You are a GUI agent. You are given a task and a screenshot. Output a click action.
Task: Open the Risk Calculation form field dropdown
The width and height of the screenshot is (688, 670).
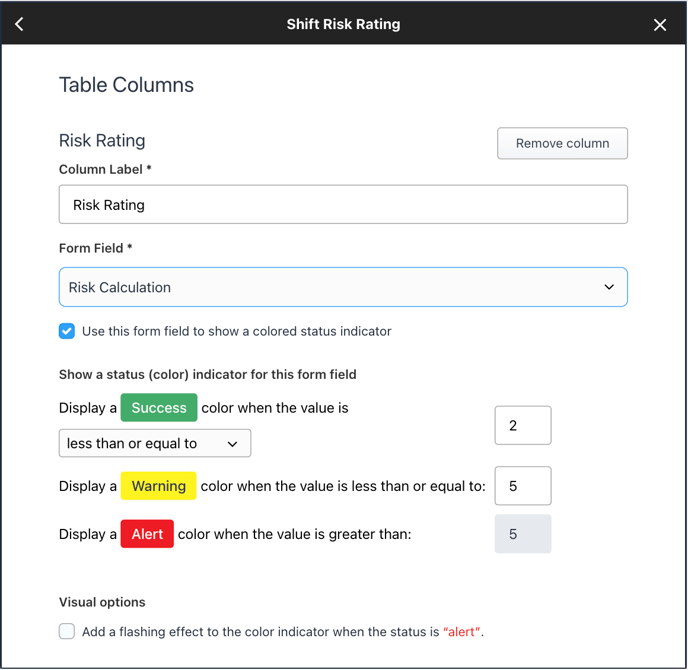[x=343, y=287]
